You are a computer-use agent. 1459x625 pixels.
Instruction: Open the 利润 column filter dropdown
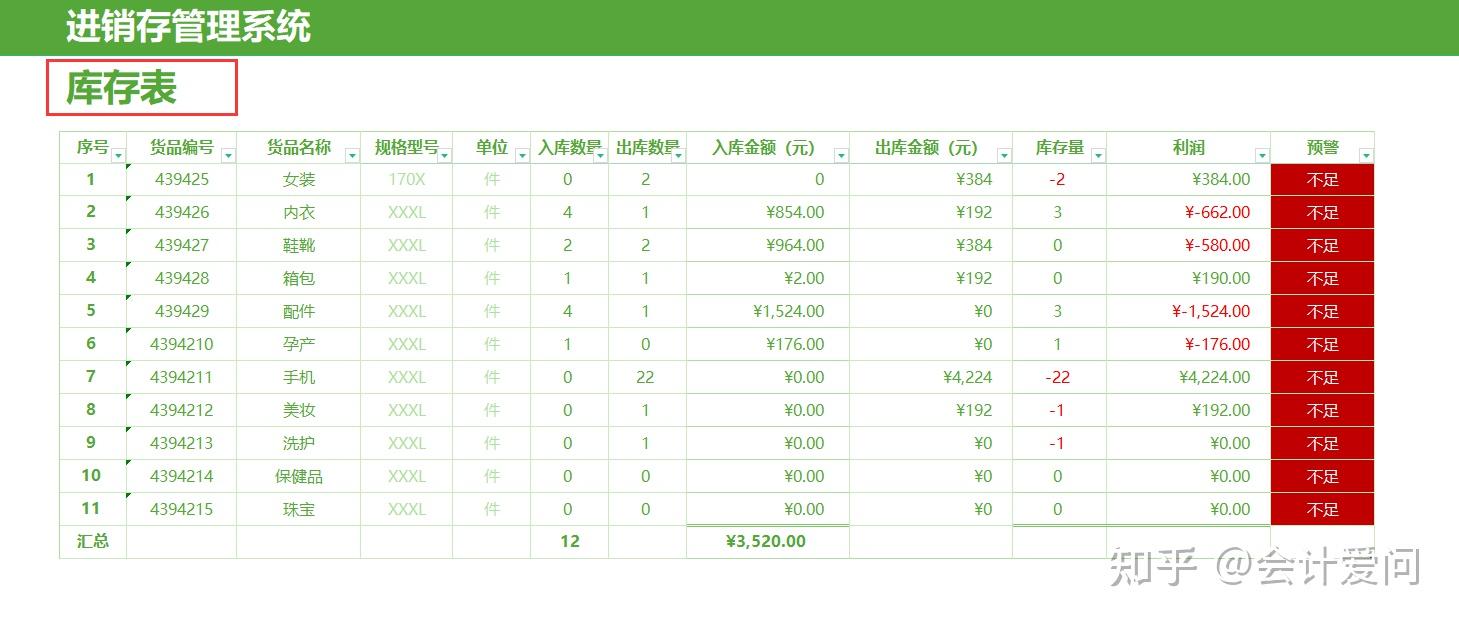(1262, 155)
